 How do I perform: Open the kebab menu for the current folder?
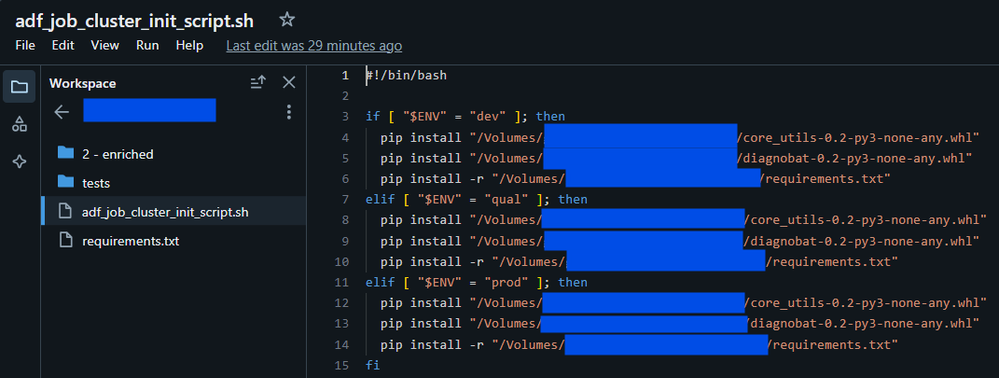click(x=289, y=112)
